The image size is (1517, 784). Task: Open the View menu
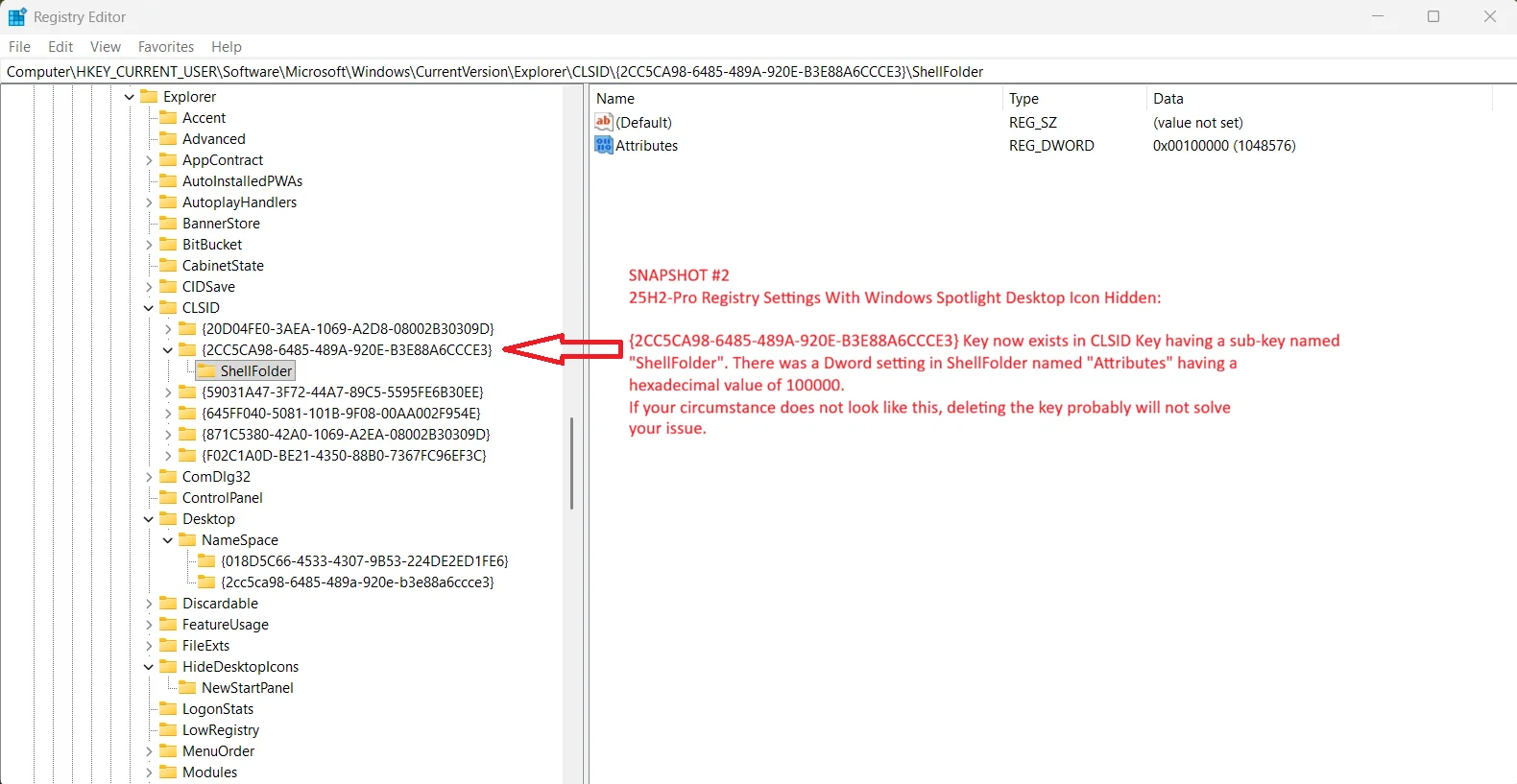click(x=106, y=46)
